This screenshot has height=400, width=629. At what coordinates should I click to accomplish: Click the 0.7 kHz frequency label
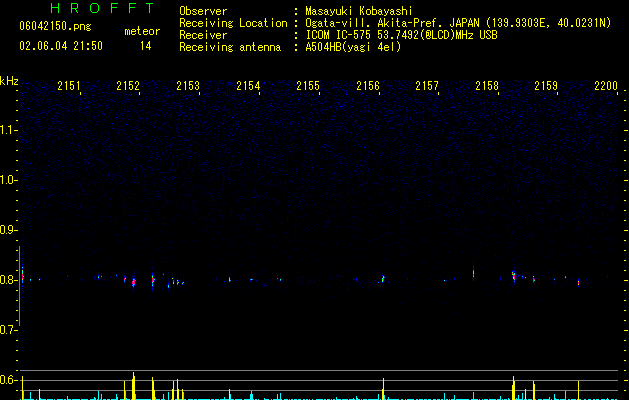pyautogui.click(x=8, y=330)
